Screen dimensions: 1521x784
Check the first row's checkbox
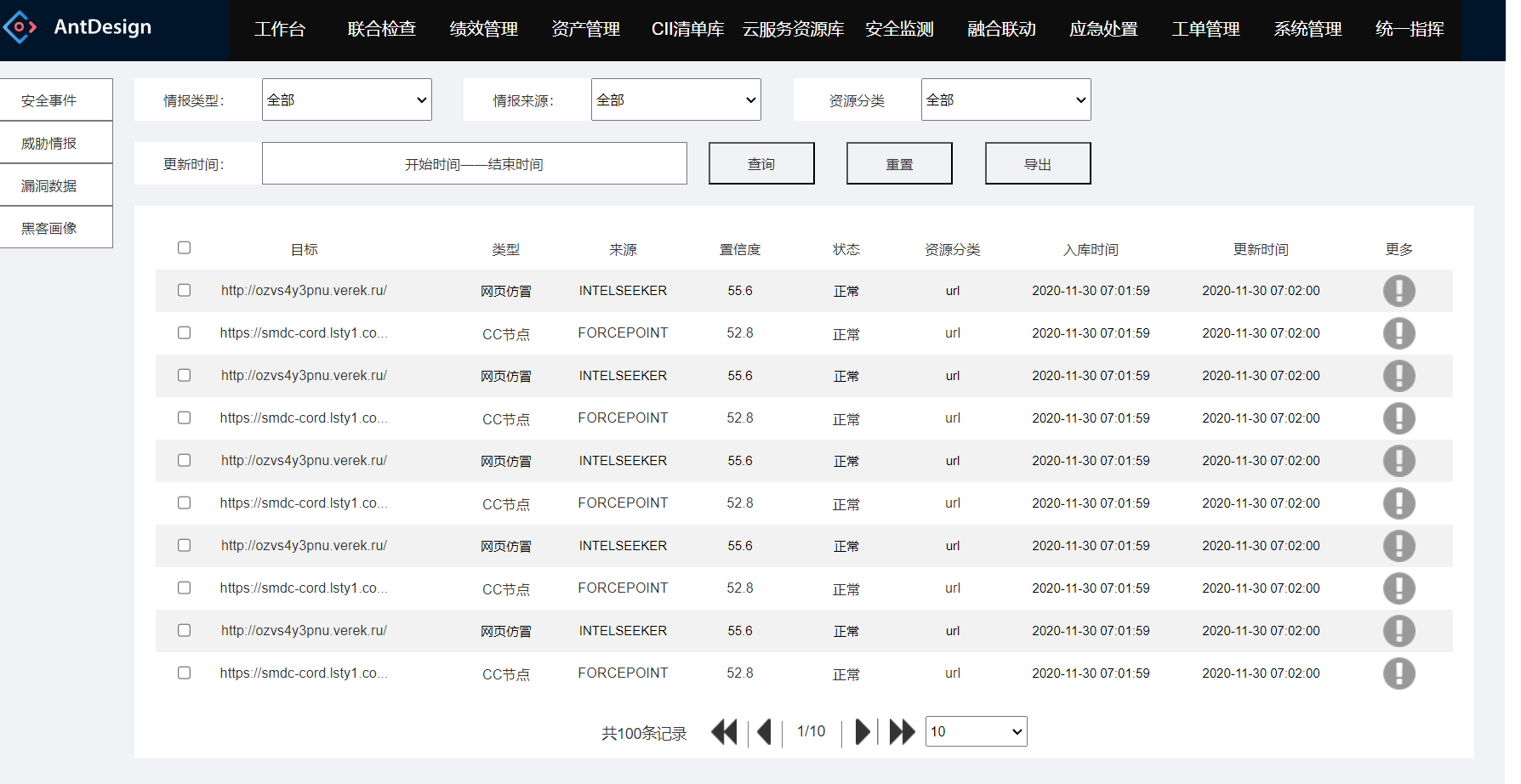[x=184, y=290]
